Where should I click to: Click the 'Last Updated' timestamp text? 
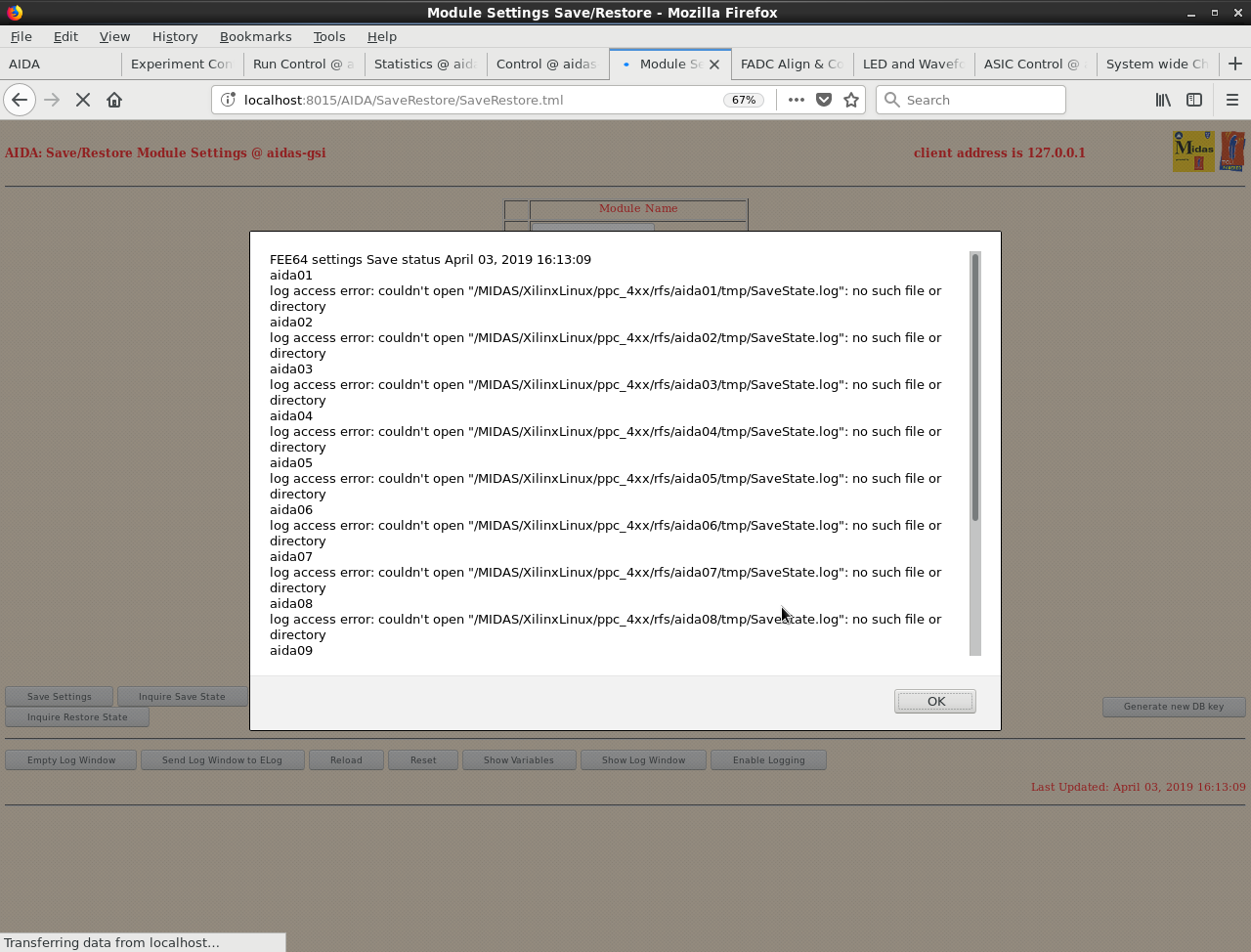tap(1139, 787)
